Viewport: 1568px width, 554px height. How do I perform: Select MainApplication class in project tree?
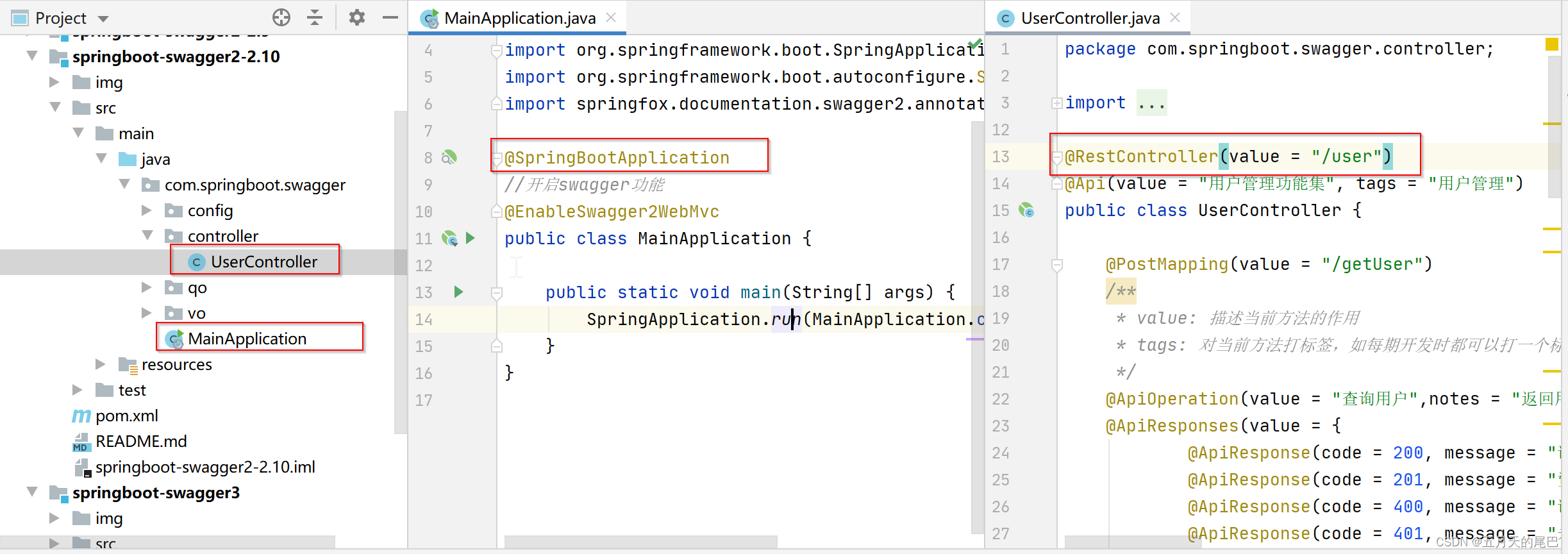236,339
